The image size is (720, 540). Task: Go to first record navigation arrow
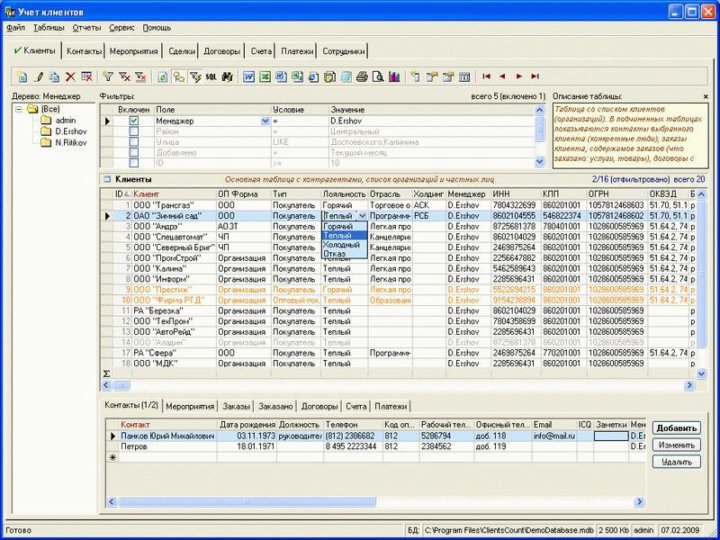[x=486, y=77]
